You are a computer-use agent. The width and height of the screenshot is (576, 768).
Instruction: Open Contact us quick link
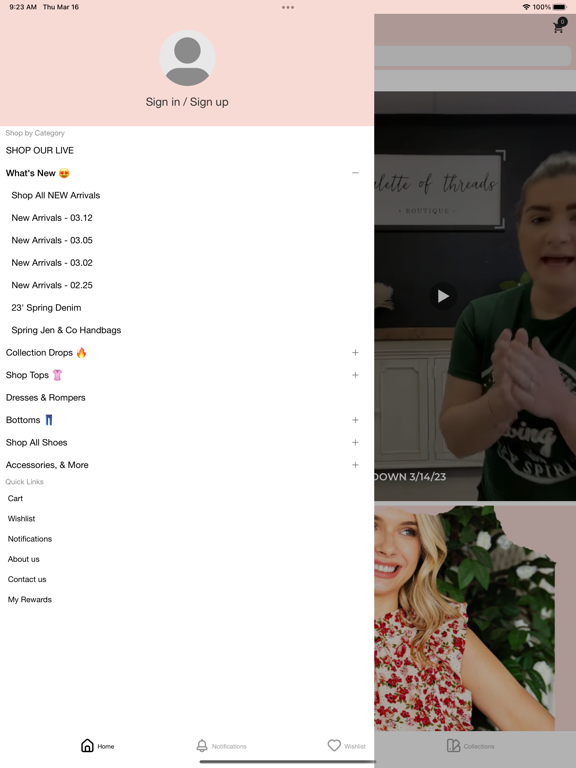(27, 579)
